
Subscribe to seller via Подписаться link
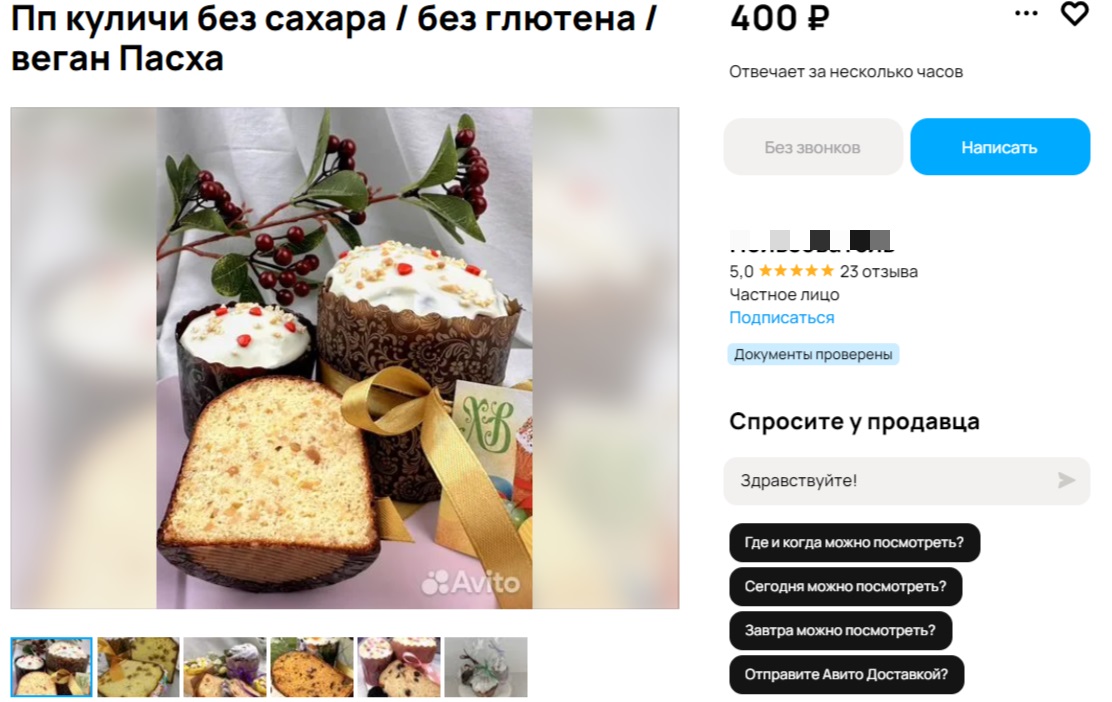click(782, 318)
